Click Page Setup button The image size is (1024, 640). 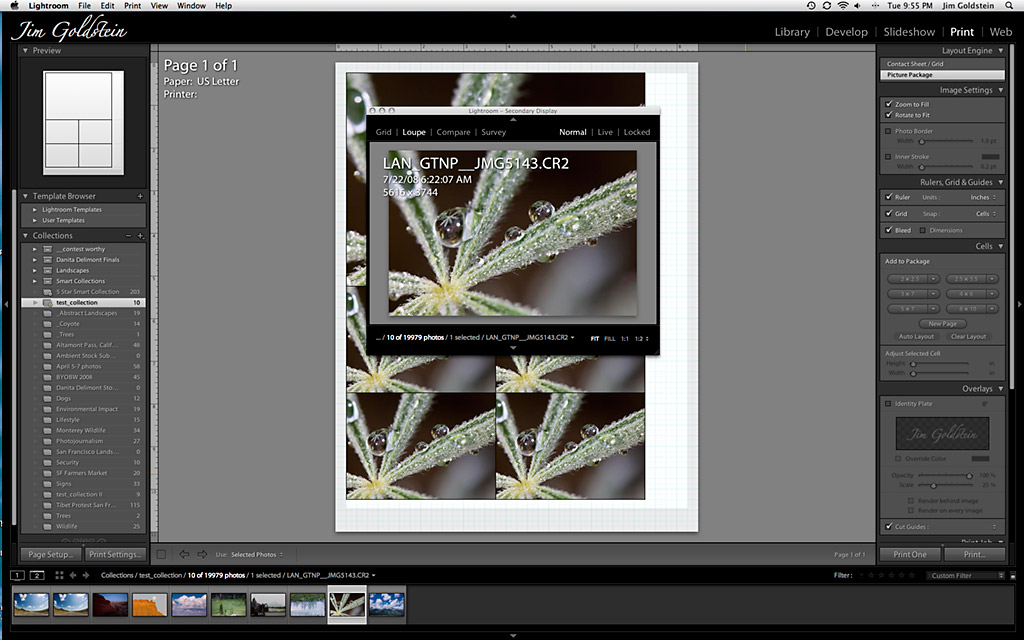[x=51, y=554]
